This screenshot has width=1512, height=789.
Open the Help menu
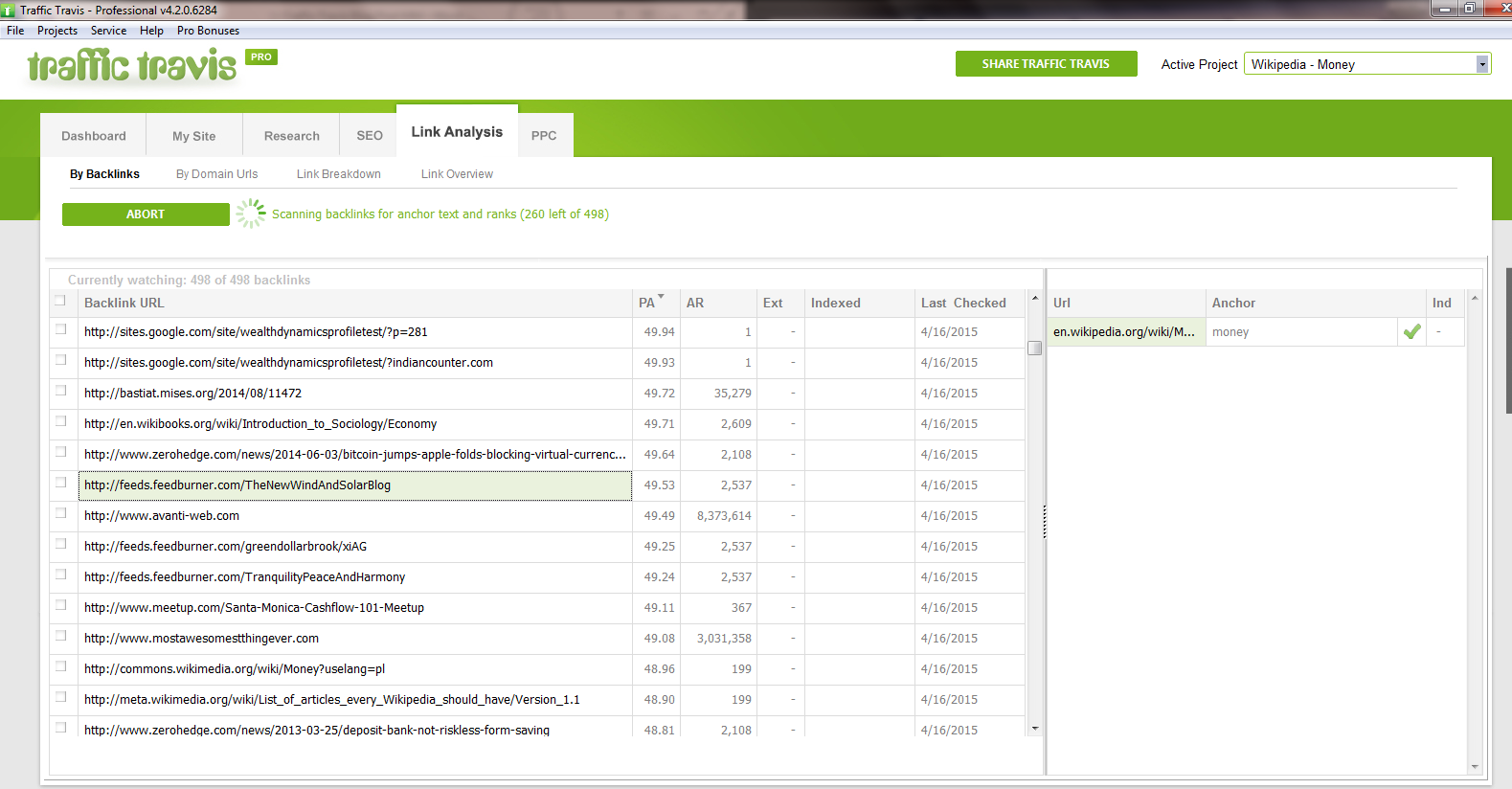pos(151,31)
